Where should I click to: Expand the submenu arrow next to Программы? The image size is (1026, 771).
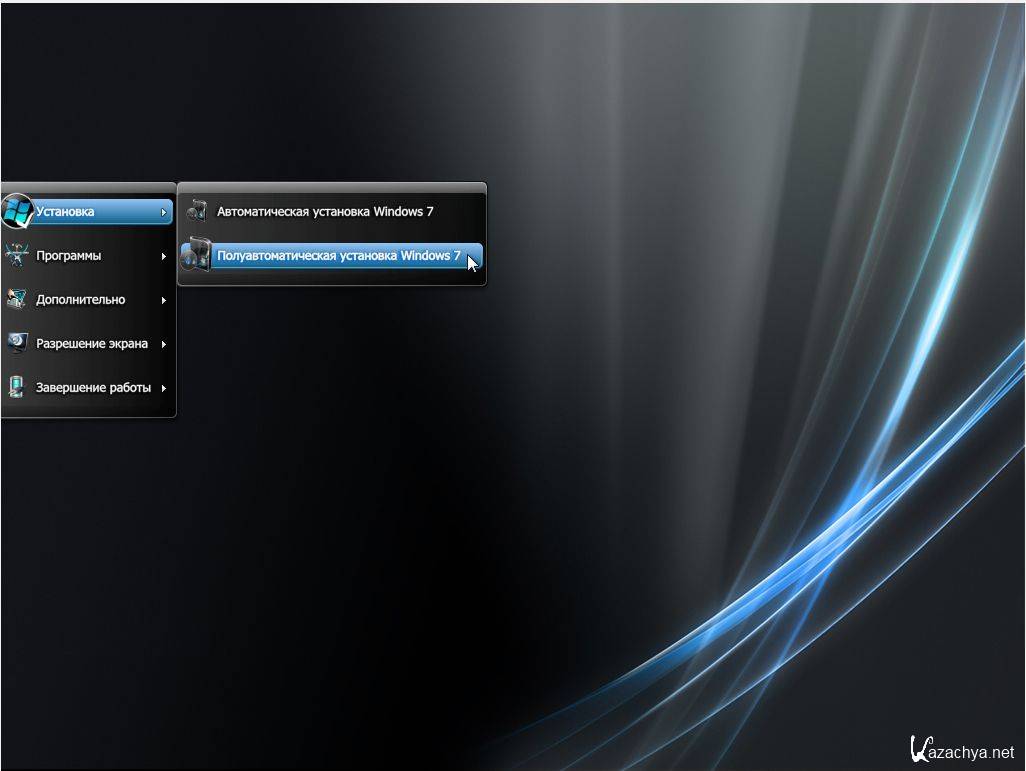[x=164, y=257]
